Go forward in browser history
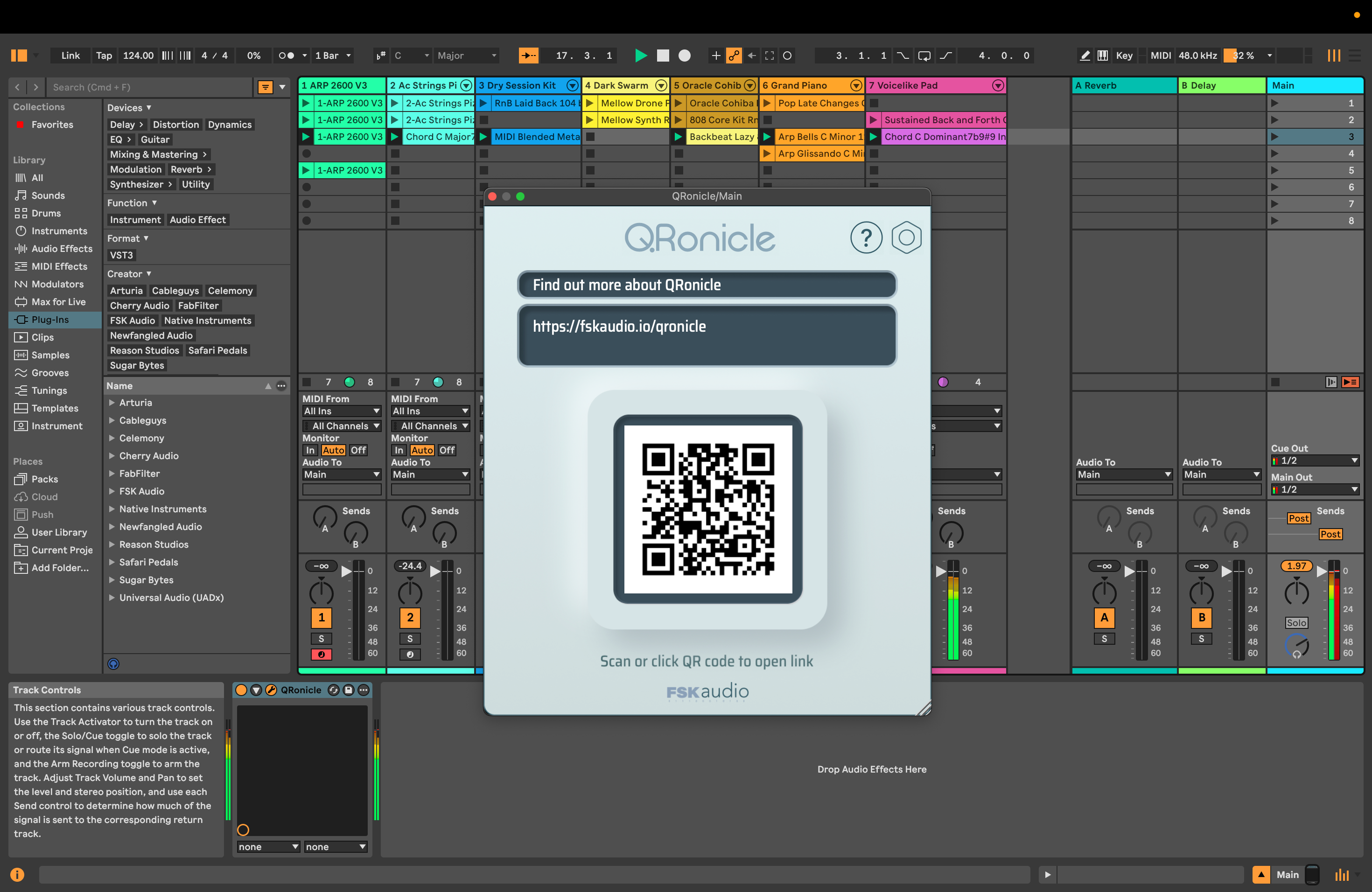The image size is (1372, 892). [x=36, y=87]
